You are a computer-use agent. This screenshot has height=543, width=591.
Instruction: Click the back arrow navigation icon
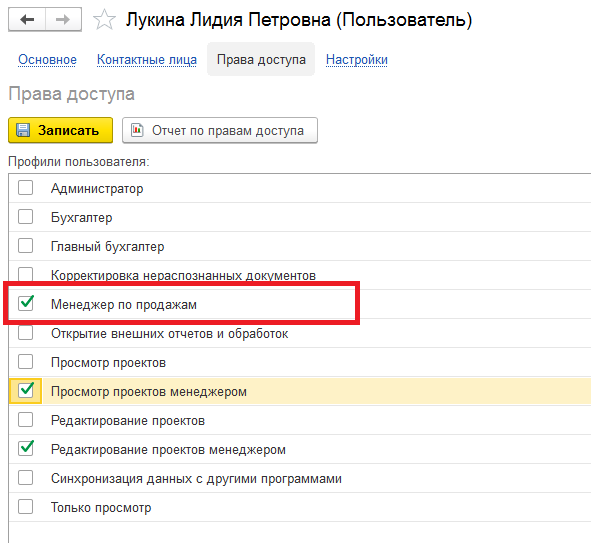(x=27, y=19)
